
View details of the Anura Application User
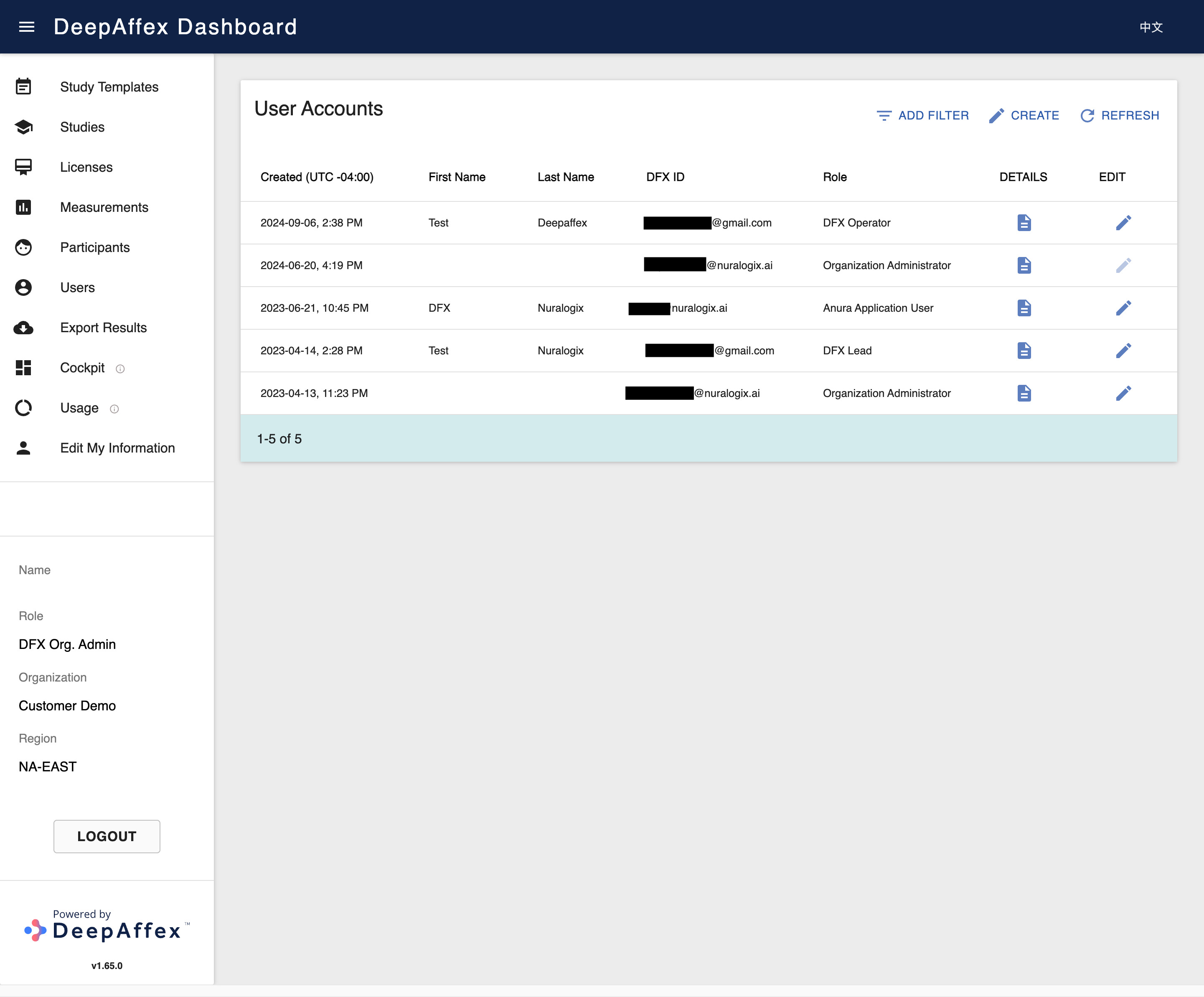[x=1024, y=308]
